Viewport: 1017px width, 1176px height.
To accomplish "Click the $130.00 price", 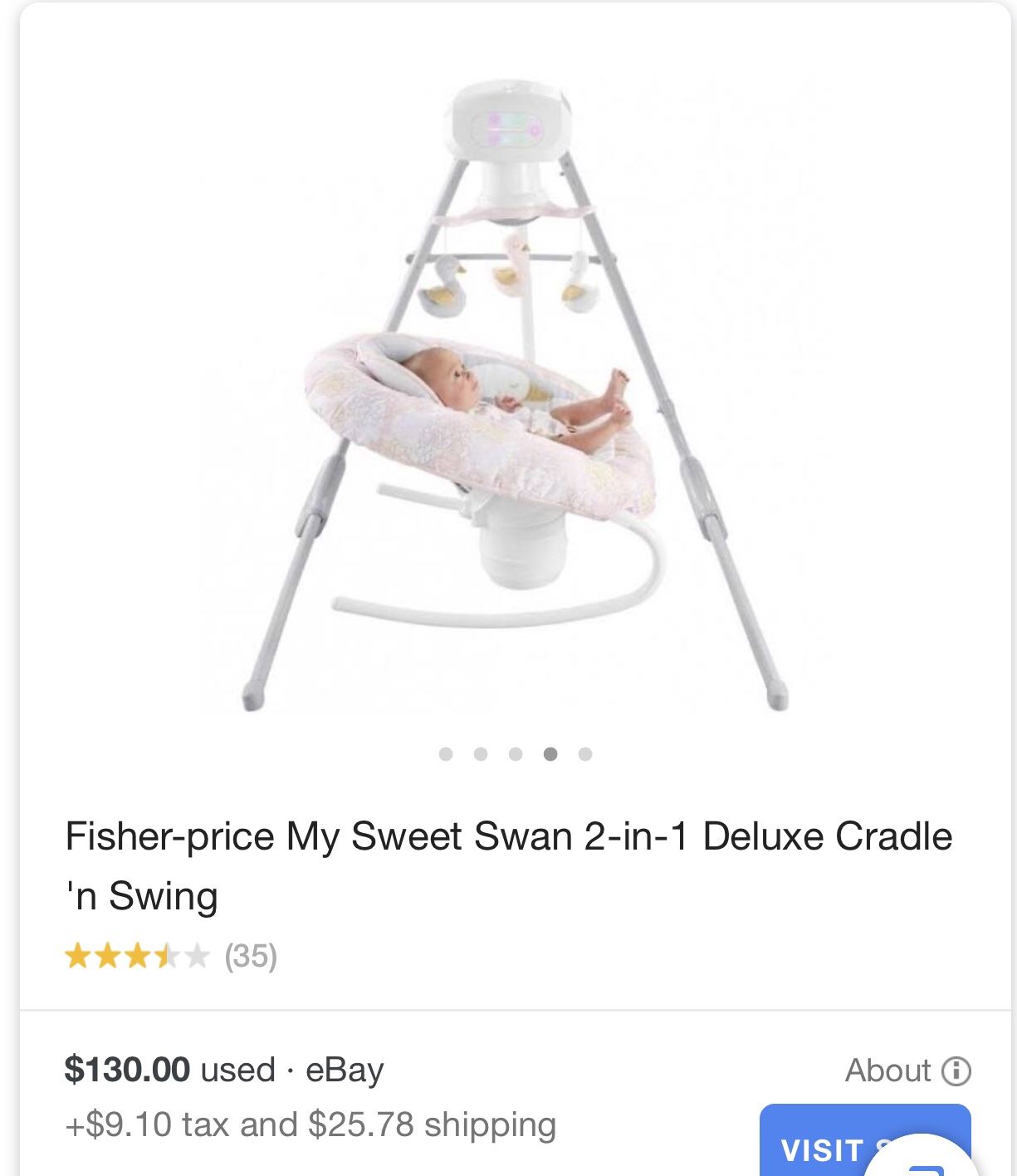I will 127,1070.
